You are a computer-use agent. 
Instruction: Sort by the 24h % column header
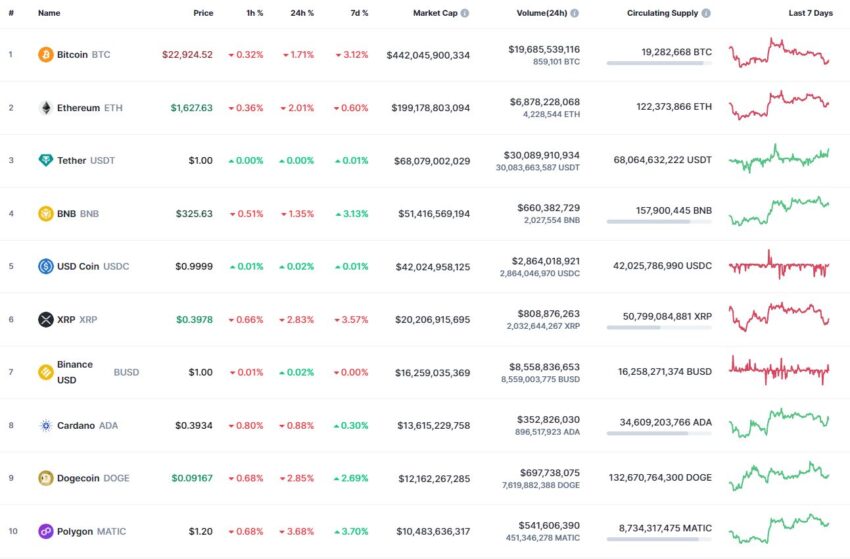[x=302, y=13]
